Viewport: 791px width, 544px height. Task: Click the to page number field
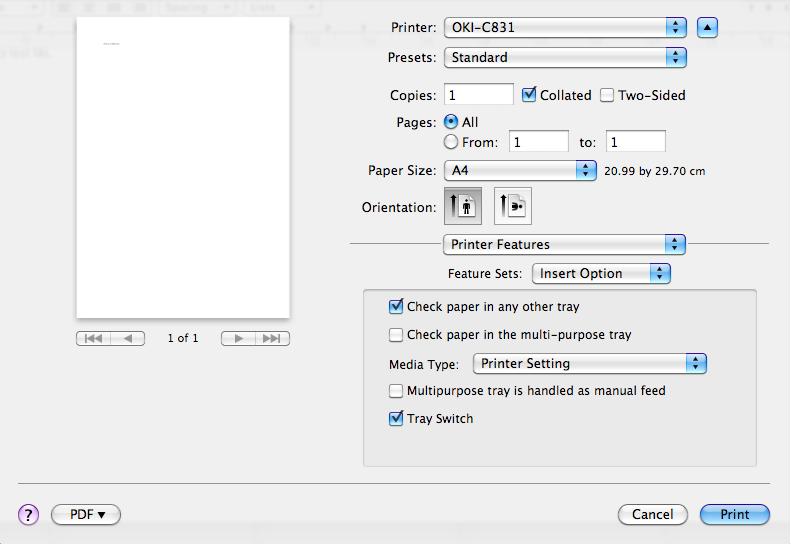(x=636, y=141)
